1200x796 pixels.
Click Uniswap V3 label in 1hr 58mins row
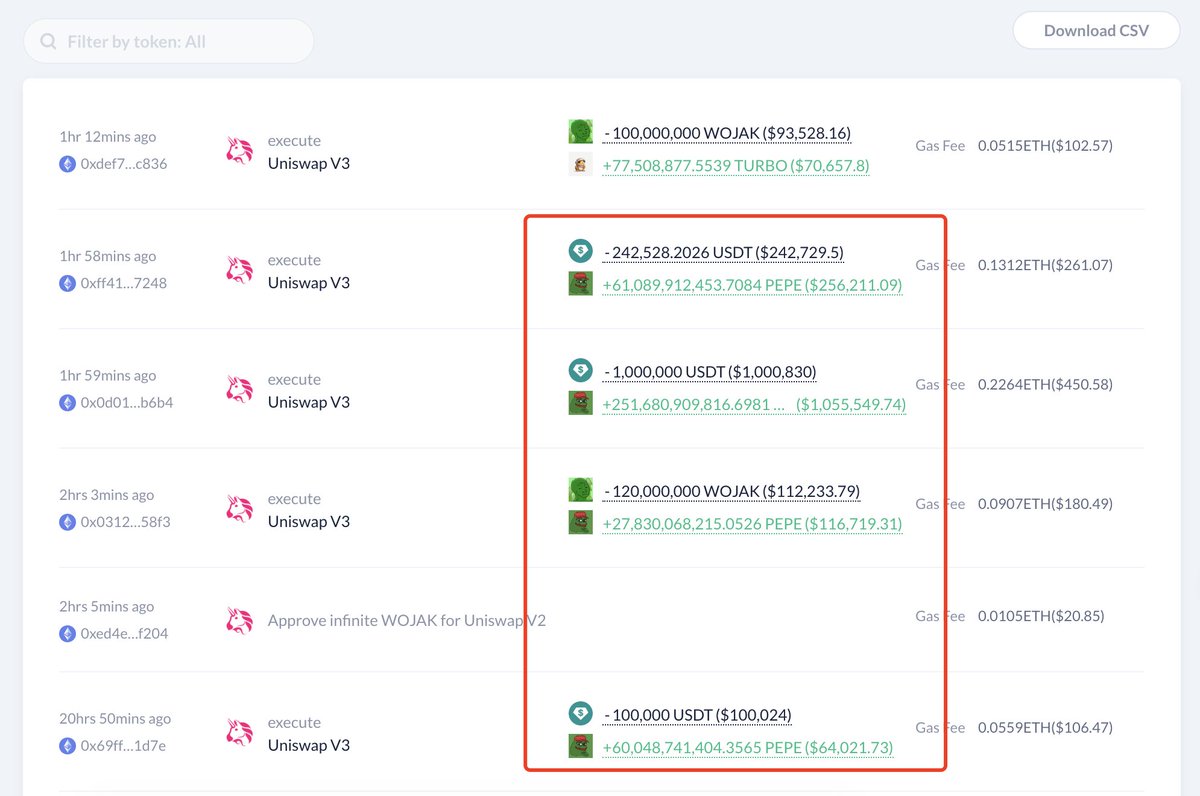(x=309, y=283)
